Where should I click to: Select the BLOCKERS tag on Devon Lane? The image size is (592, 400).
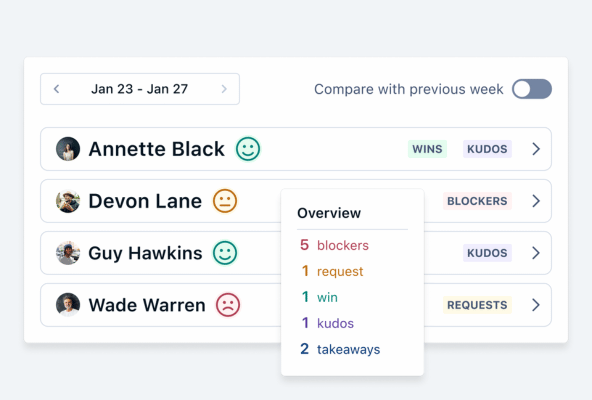477,201
